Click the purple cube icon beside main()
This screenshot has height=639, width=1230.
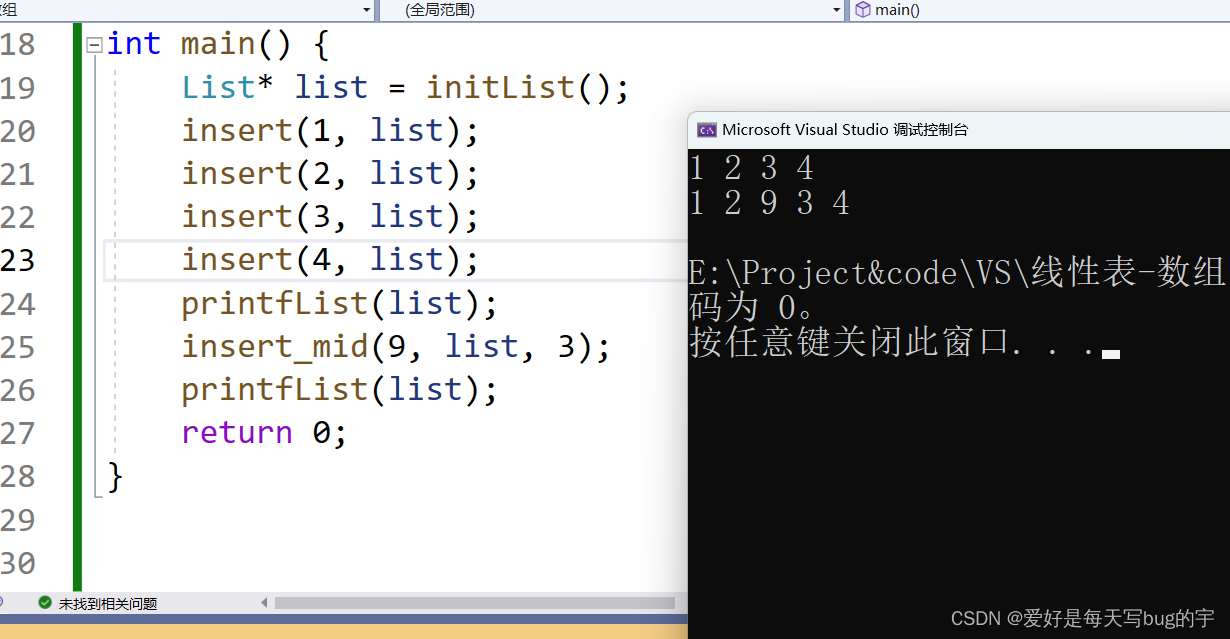coord(862,10)
